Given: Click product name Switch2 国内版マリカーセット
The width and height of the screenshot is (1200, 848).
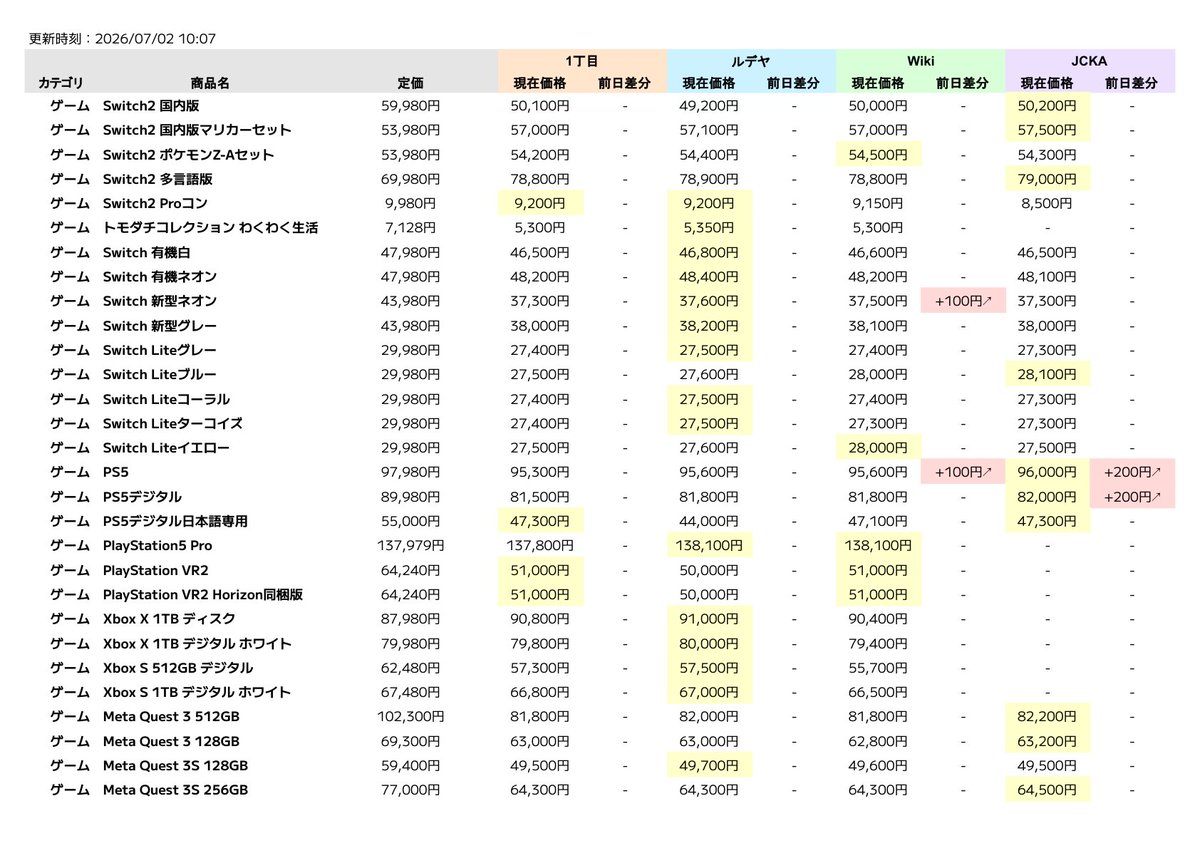Looking at the screenshot, I should 197,130.
